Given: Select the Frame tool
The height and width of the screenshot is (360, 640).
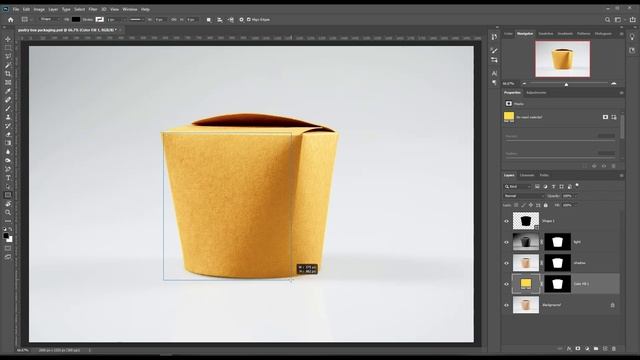Looking at the screenshot, I should pyautogui.click(x=8, y=82).
